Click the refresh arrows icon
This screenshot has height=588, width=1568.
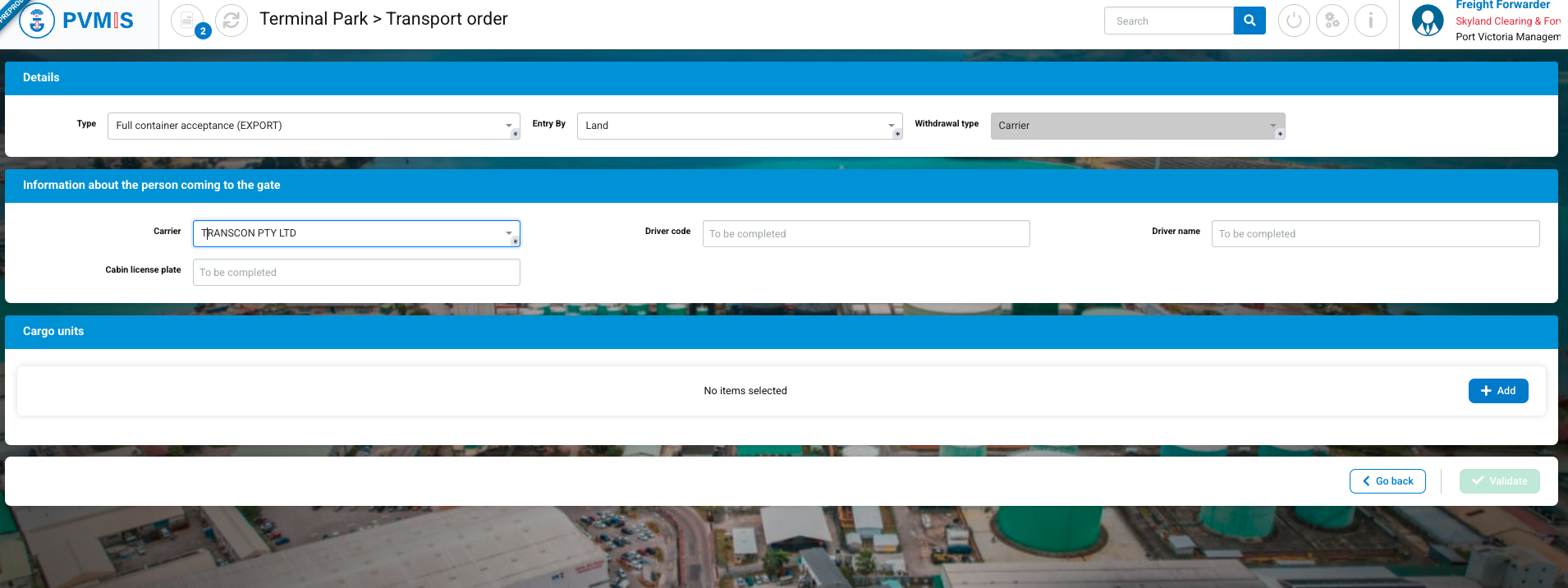pos(232,21)
